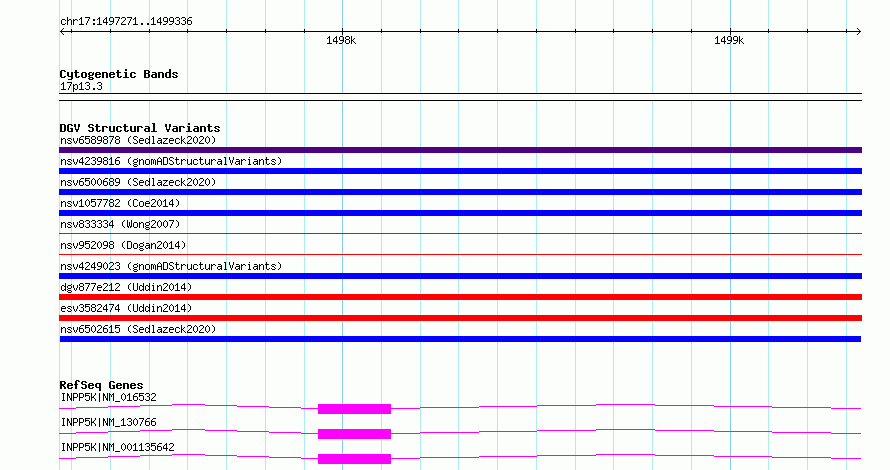Click the blue nsv4249023 variant bar
Image resolution: width=890 pixels, height=470 pixels.
click(460, 276)
